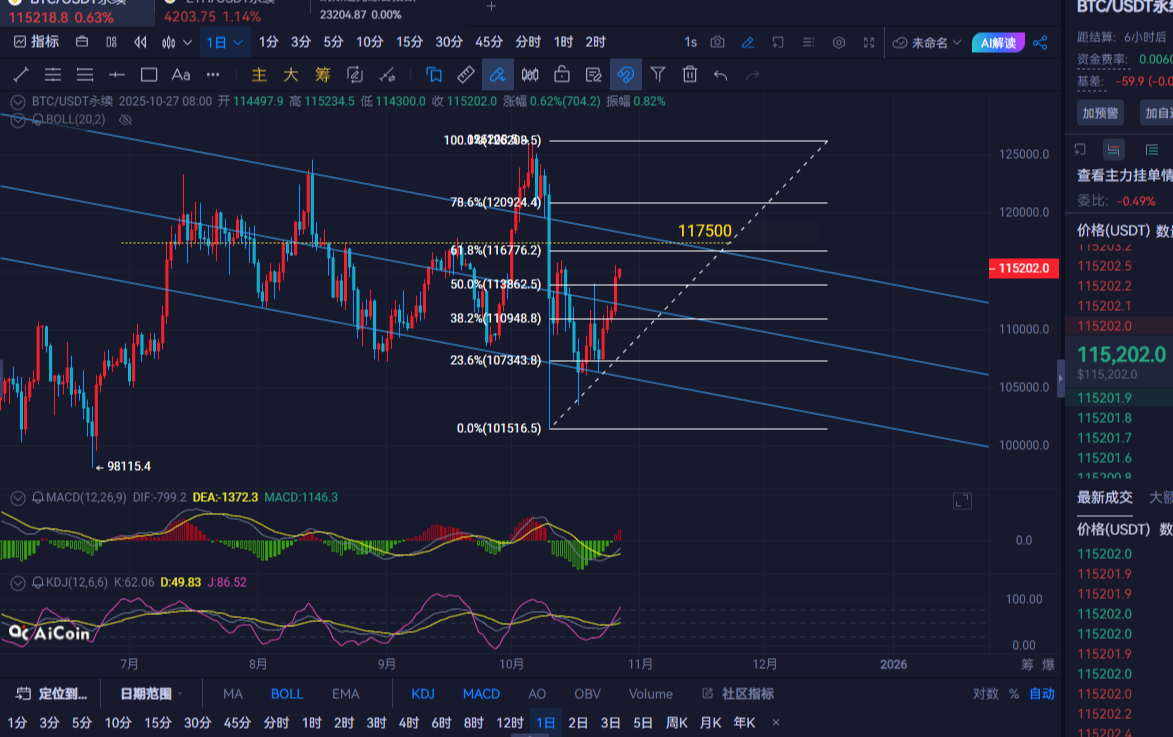Delete drawings with the trash icon
1173x737 pixels.
(x=689, y=74)
